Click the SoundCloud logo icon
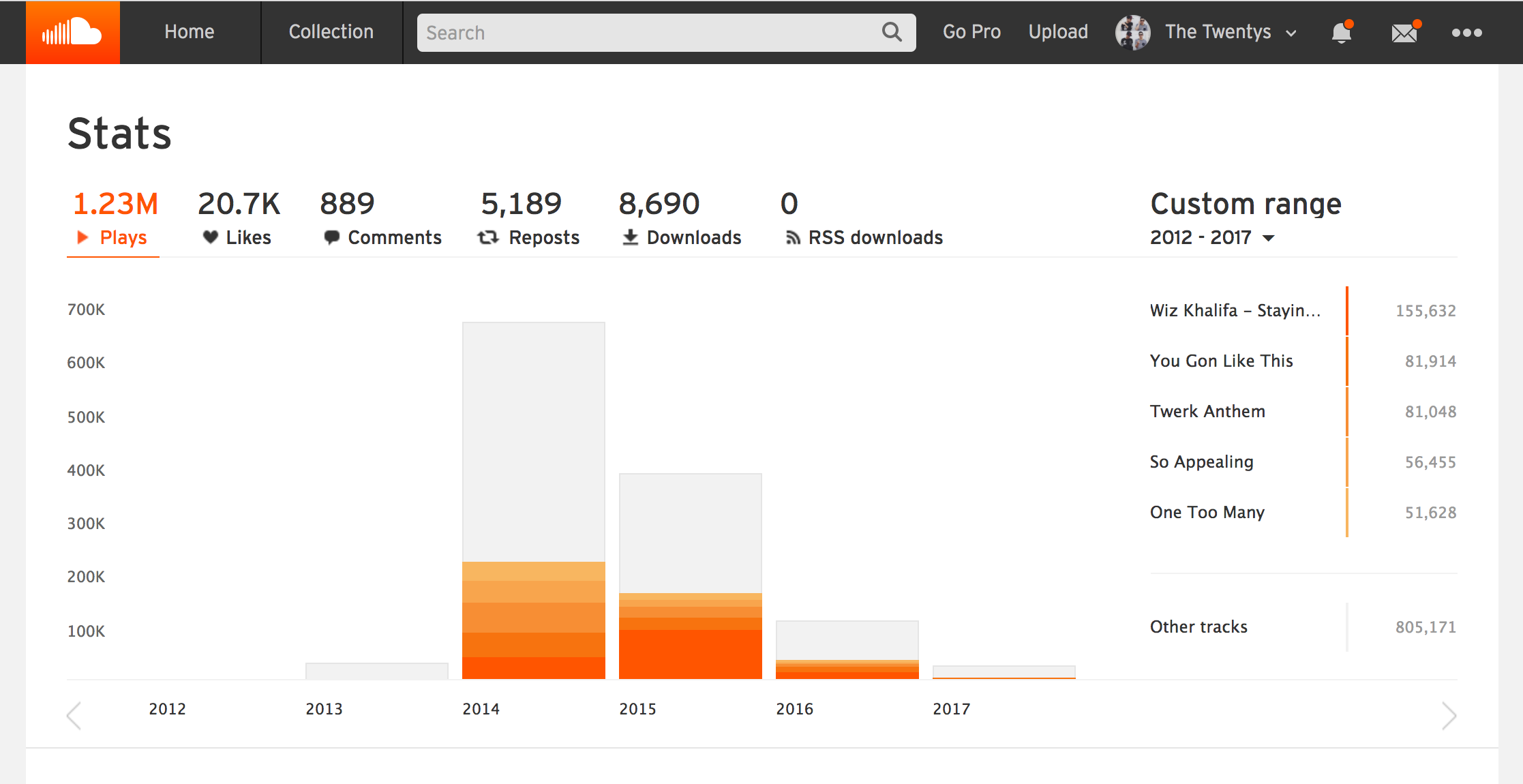The image size is (1523, 784). point(72,32)
